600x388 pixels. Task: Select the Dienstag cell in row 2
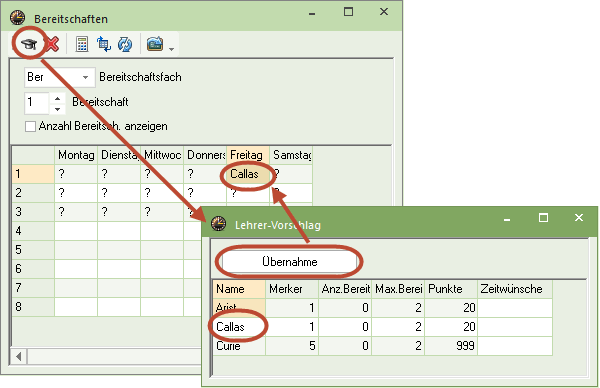coord(119,193)
